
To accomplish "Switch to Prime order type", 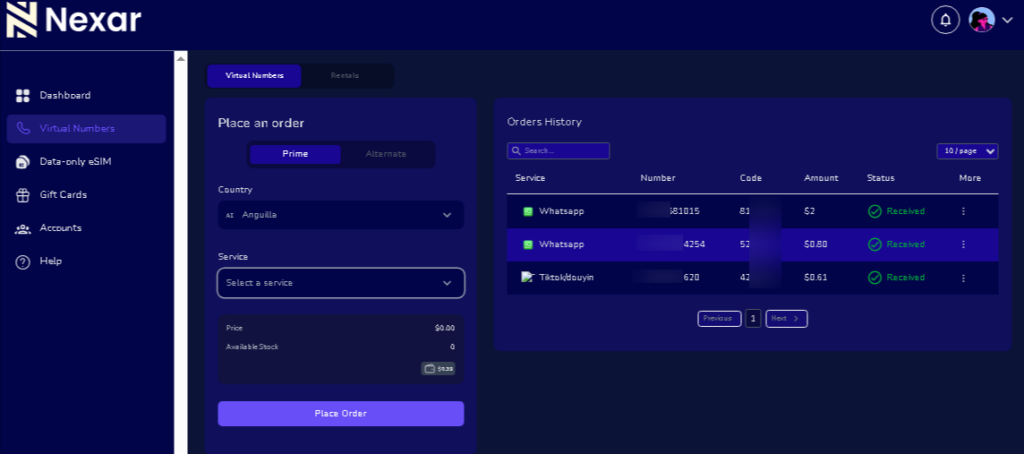I will tap(295, 154).
